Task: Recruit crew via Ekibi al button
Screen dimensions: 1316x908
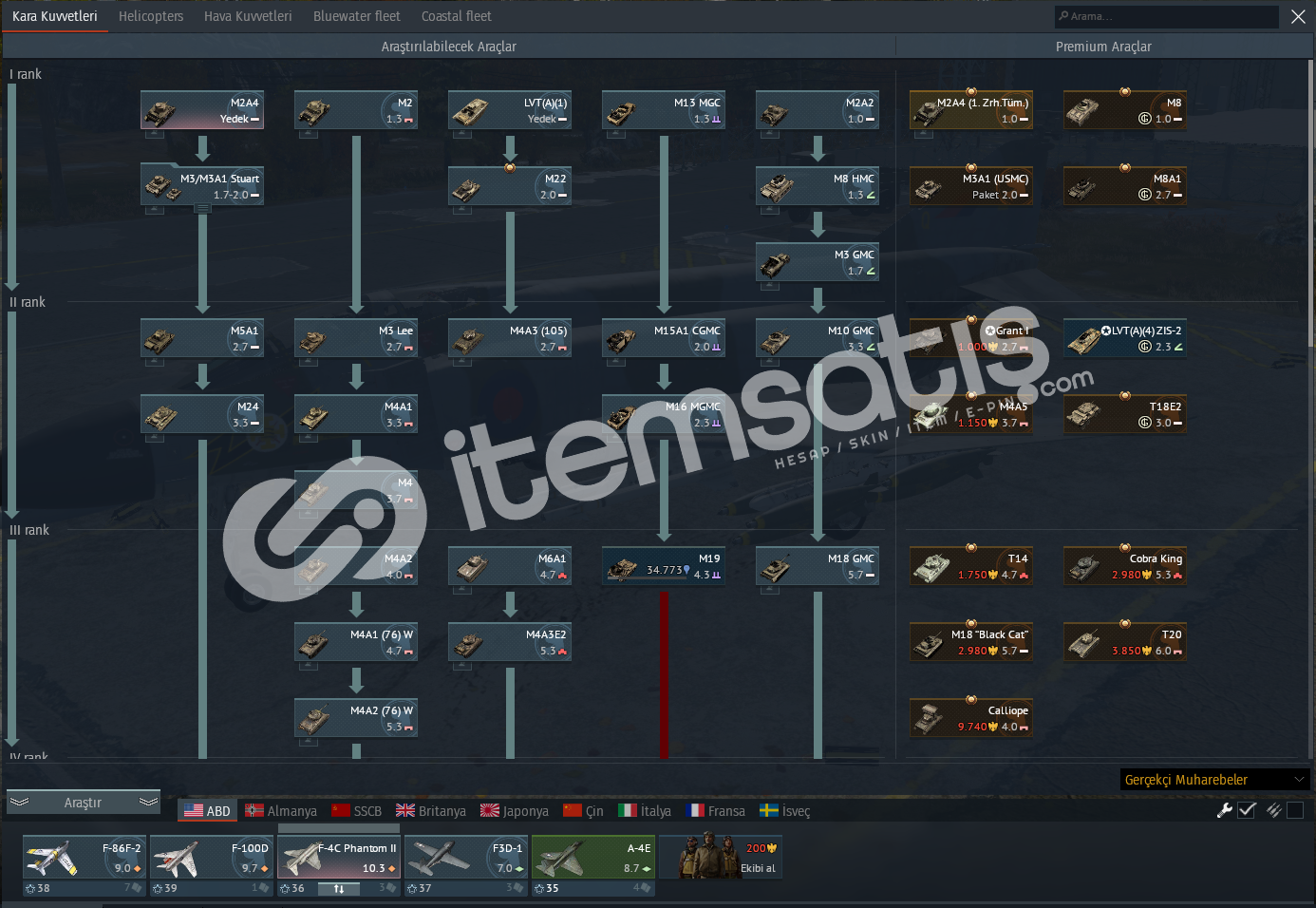Action: pyautogui.click(x=721, y=857)
